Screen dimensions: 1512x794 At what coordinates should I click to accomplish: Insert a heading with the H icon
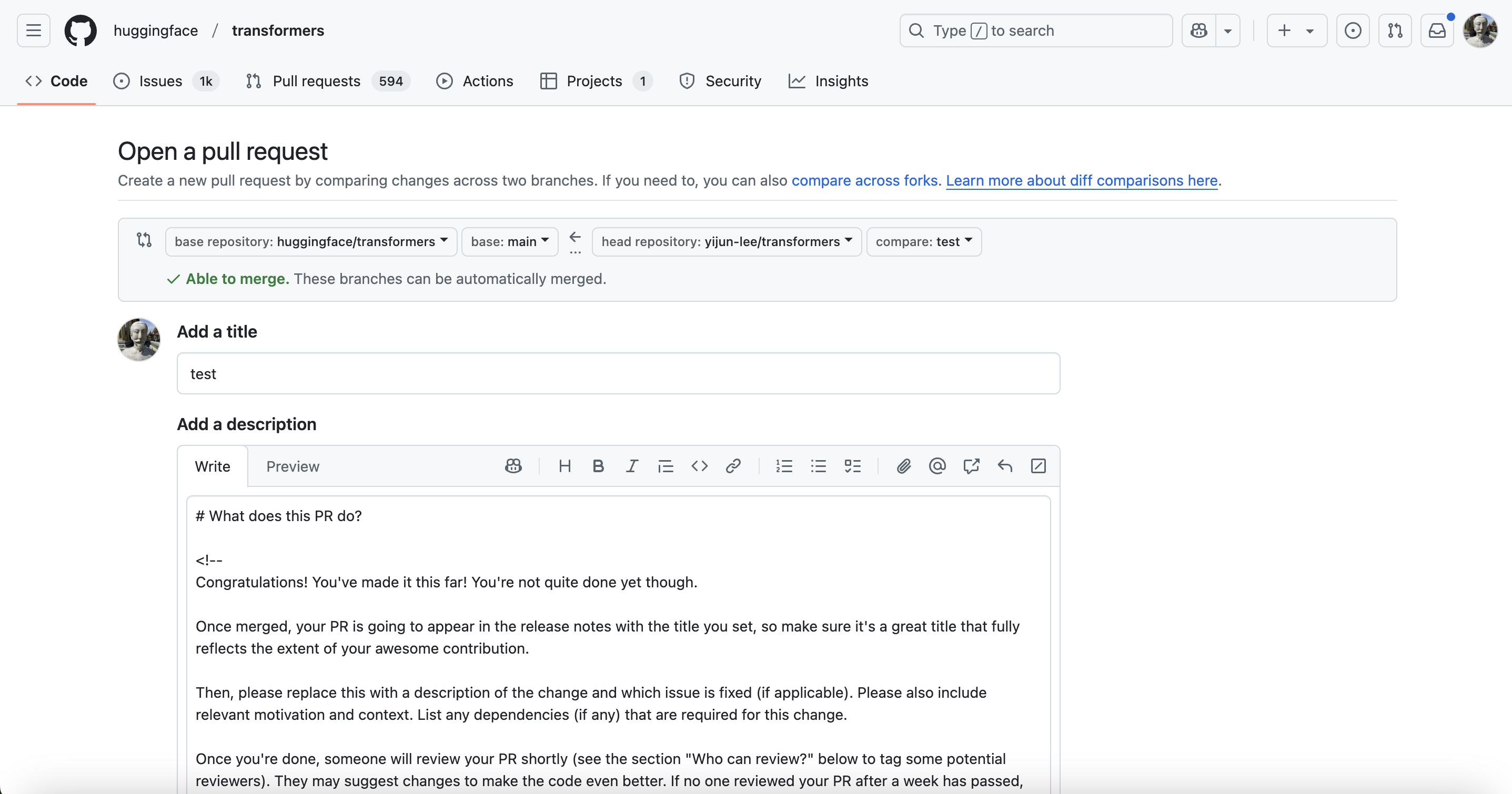tap(565, 466)
